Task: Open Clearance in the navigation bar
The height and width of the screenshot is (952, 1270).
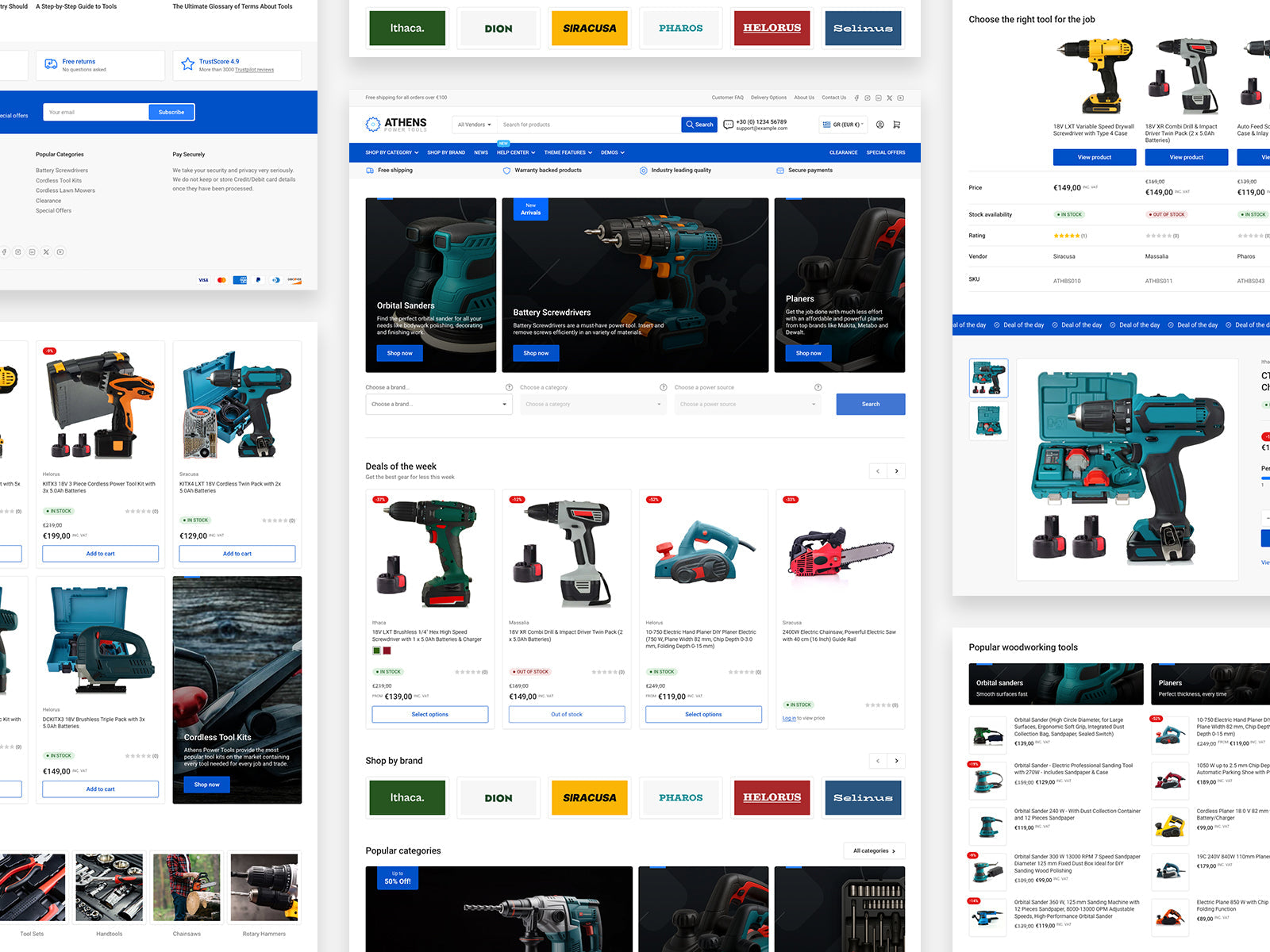Action: click(843, 152)
